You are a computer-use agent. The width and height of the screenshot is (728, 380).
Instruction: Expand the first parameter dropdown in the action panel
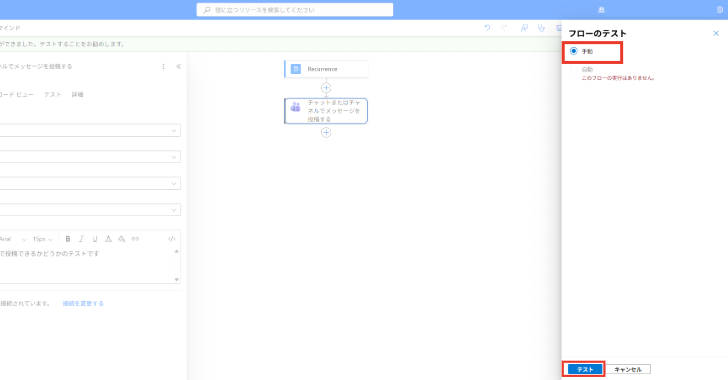174,131
